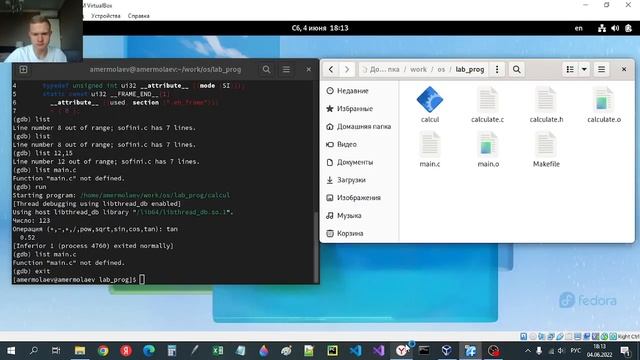The image size is (640, 360).
Task: Click the power icon in the GNOME top bar
Action: pyautogui.click(x=629, y=28)
